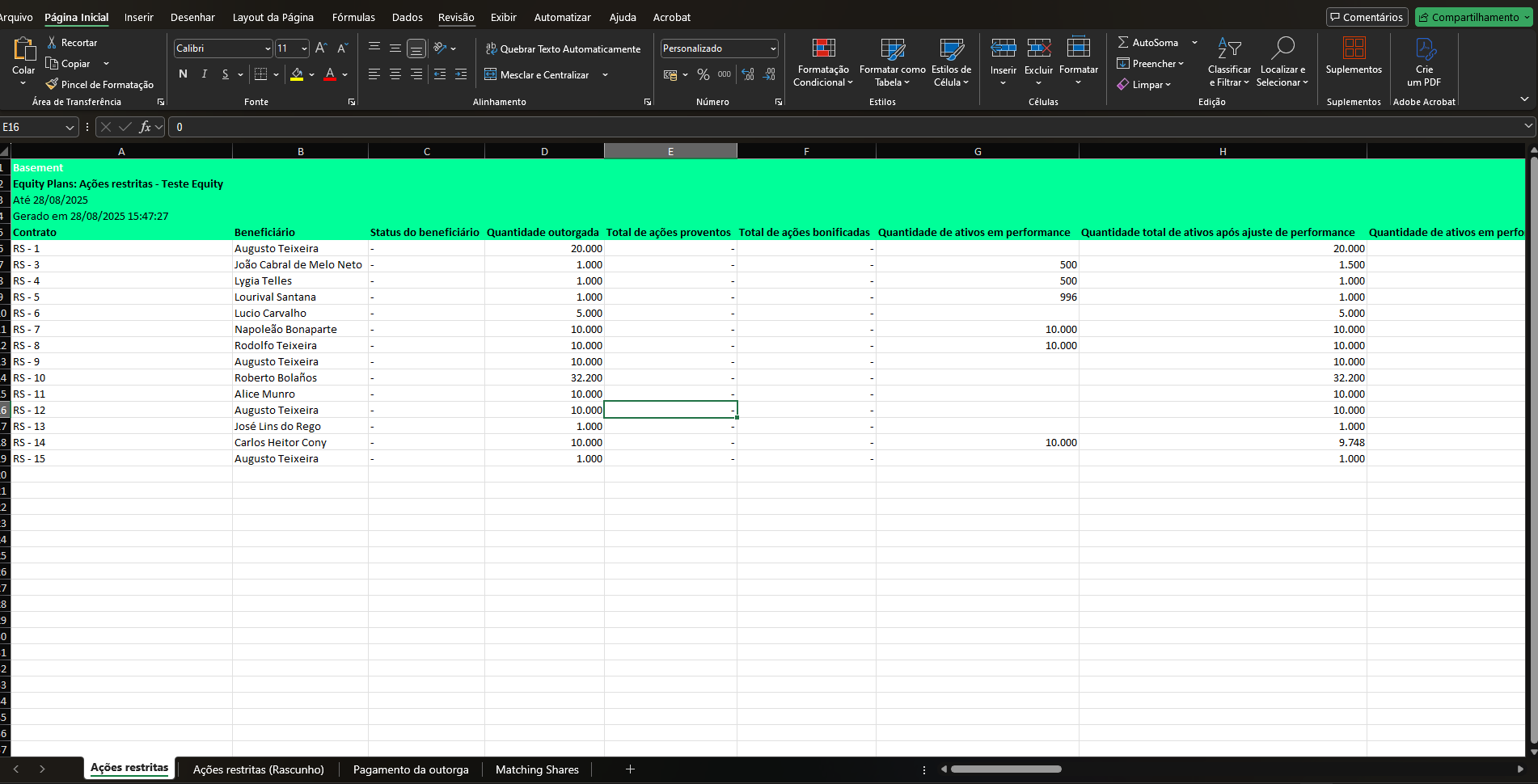Image resolution: width=1538 pixels, height=784 pixels.
Task: Click the Comentários button
Action: click(1367, 17)
